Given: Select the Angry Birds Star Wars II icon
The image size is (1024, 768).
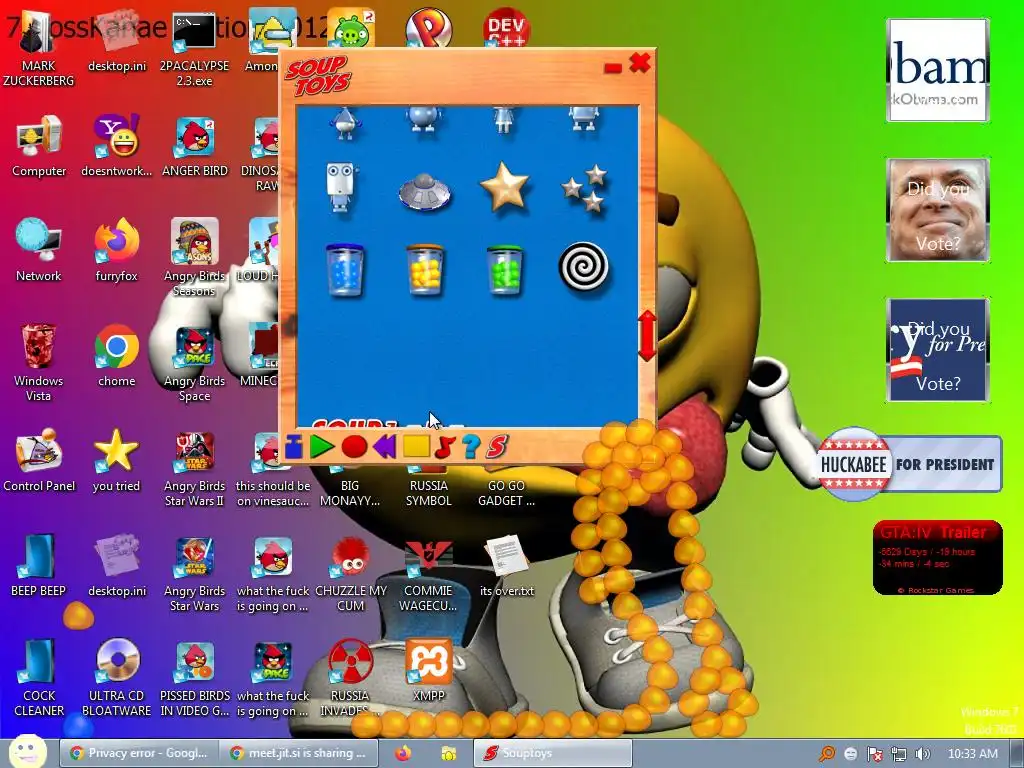Looking at the screenshot, I should point(195,468).
